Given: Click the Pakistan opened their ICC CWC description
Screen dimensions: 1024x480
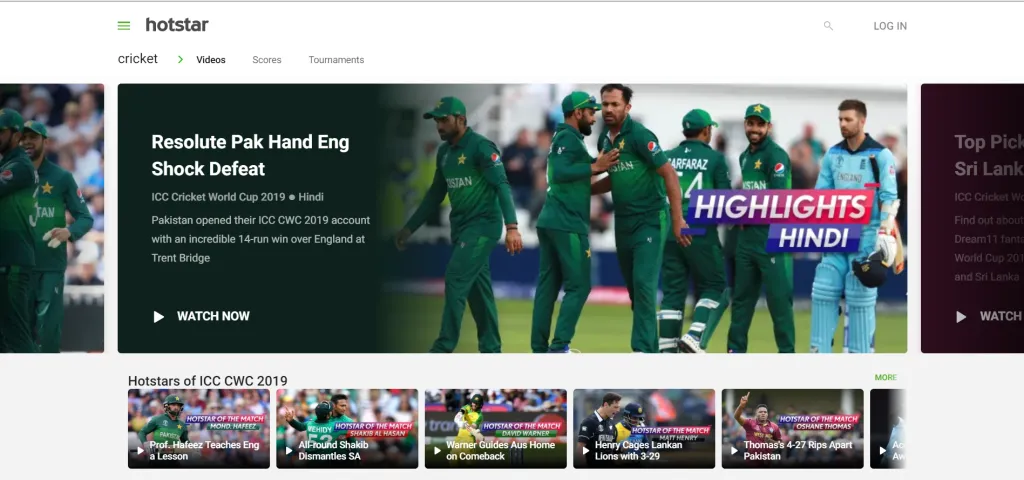Looking at the screenshot, I should pyautogui.click(x=261, y=239).
